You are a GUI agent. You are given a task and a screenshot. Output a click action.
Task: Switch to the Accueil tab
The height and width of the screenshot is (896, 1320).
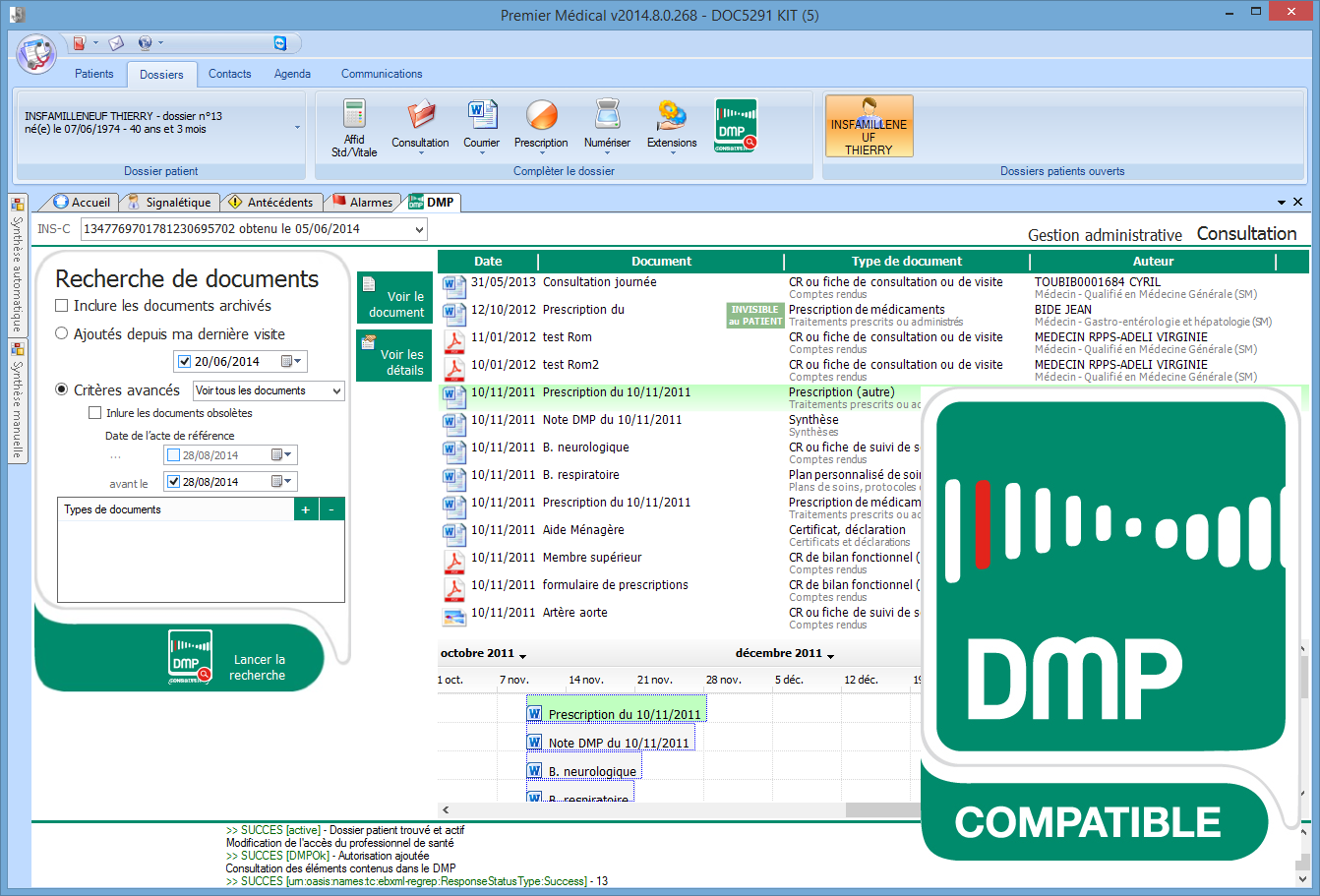[x=83, y=202]
